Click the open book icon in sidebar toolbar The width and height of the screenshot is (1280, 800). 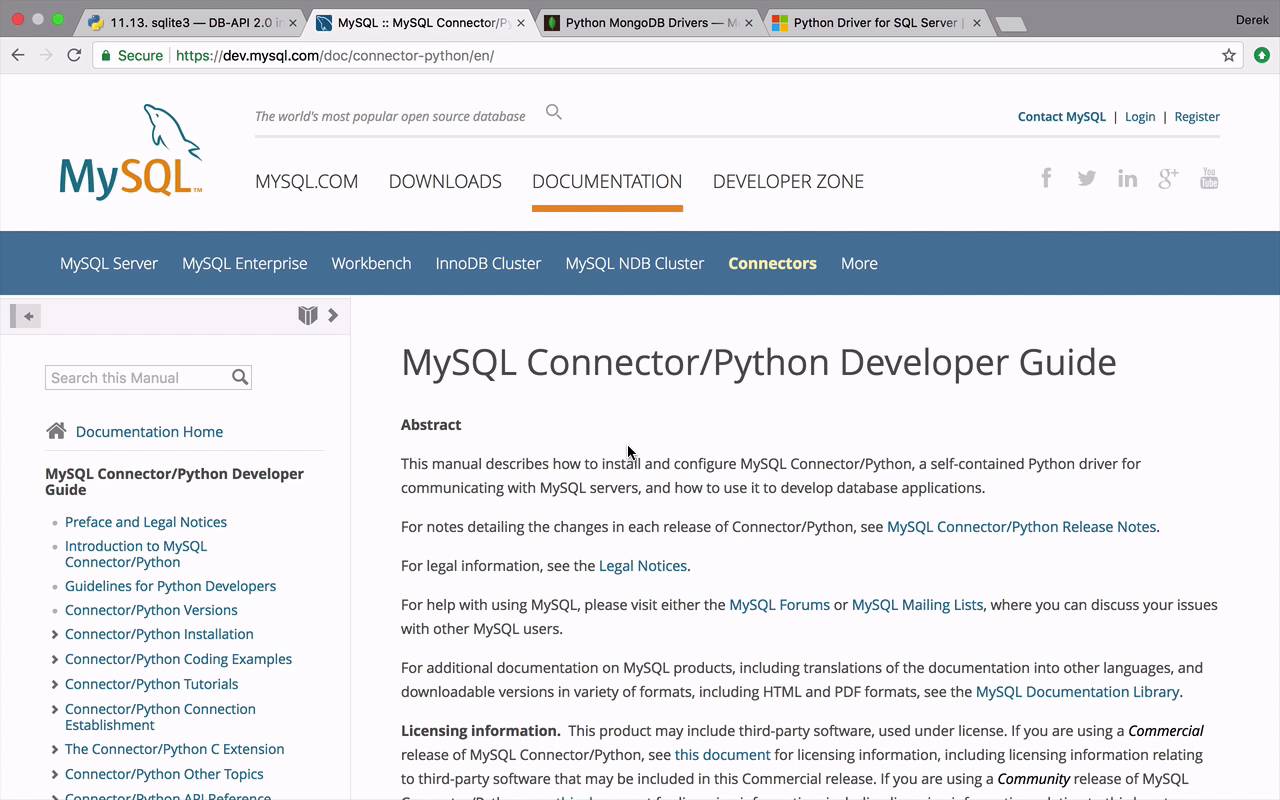click(307, 316)
